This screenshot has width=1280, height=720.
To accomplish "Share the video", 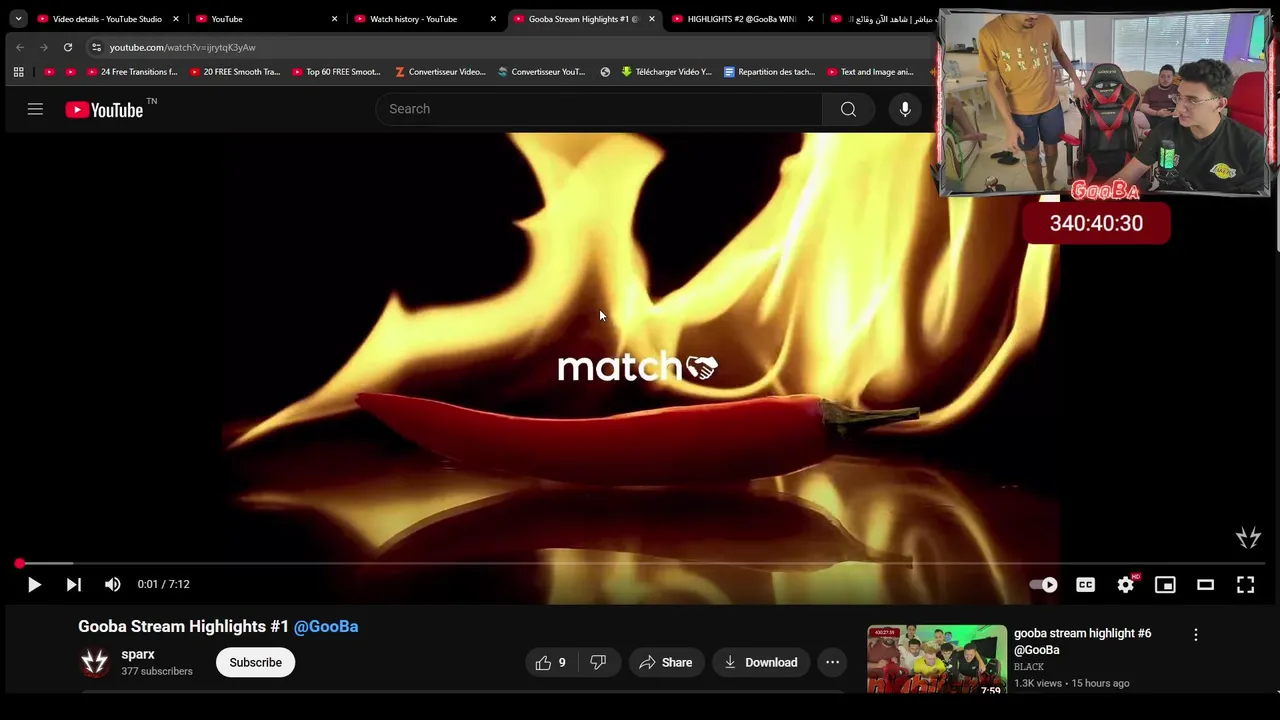I will (666, 662).
